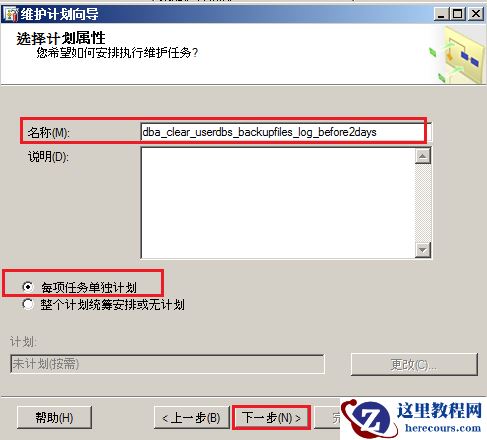The height and width of the screenshot is (440, 487).
Task: Click the wizard banner graphic at top right
Action: point(457,53)
